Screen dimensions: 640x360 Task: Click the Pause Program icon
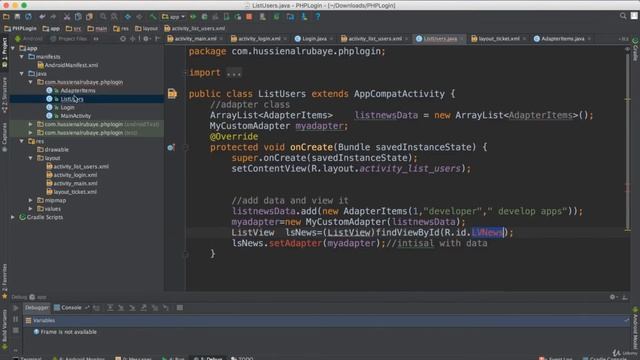(x=16, y=319)
